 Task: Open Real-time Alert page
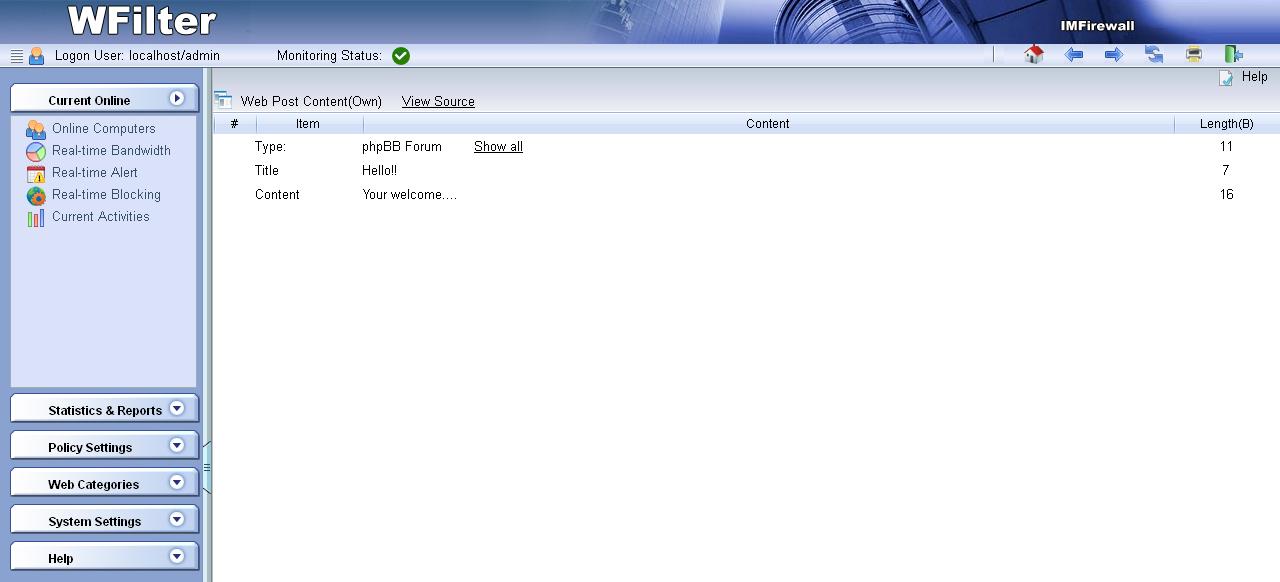click(95, 173)
